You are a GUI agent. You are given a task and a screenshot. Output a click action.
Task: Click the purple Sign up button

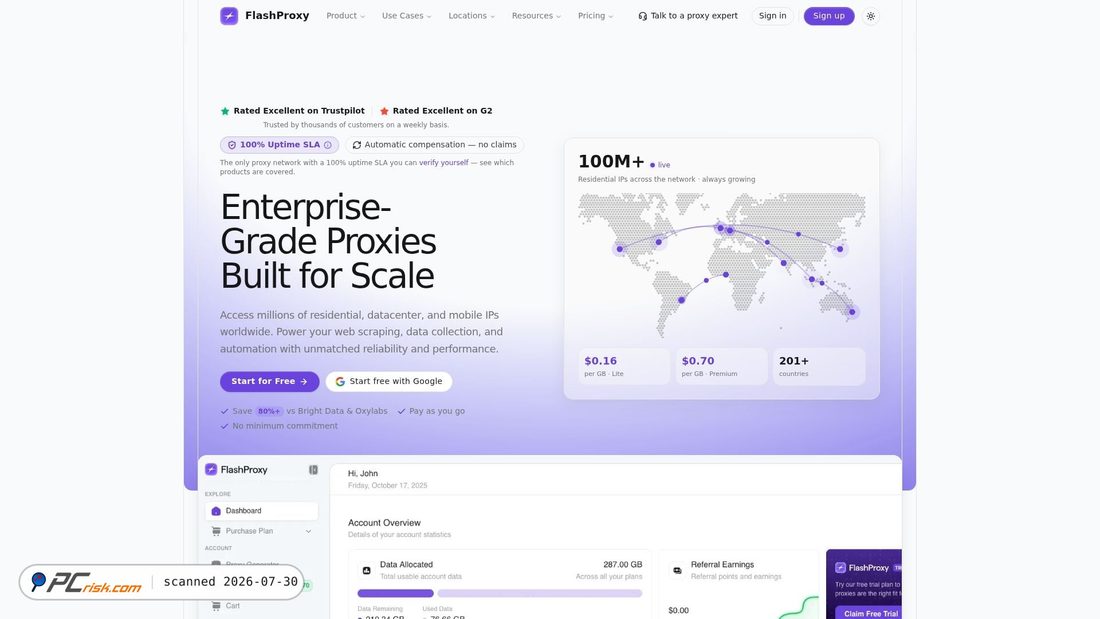click(x=829, y=15)
